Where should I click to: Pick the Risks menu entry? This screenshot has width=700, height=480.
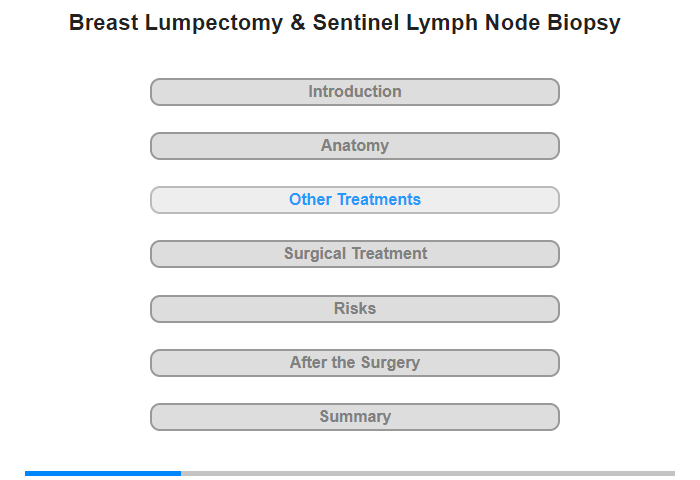354,309
